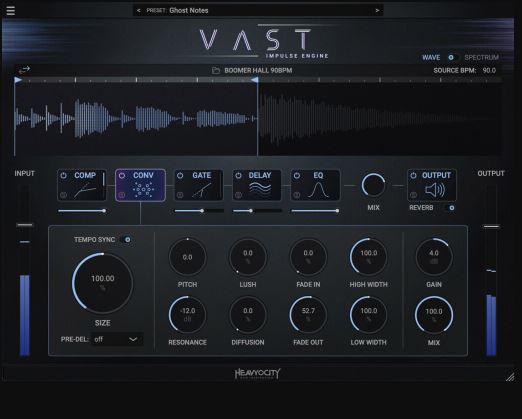Flip the WAVE / SPECTRUM switch
Screen dimensions: 522x419
click(x=451, y=57)
